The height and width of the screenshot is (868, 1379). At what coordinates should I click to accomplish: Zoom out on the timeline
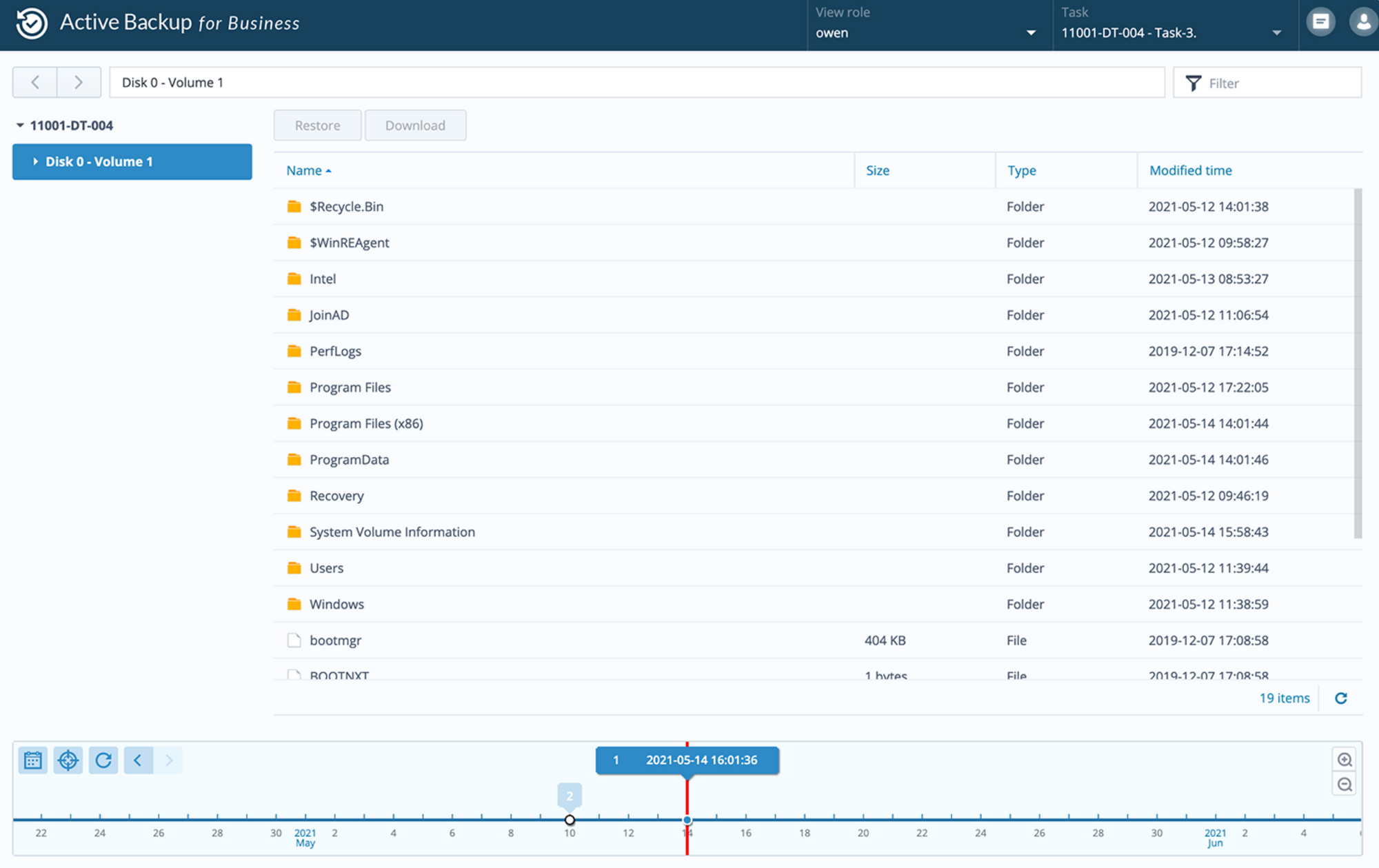[x=1345, y=785]
